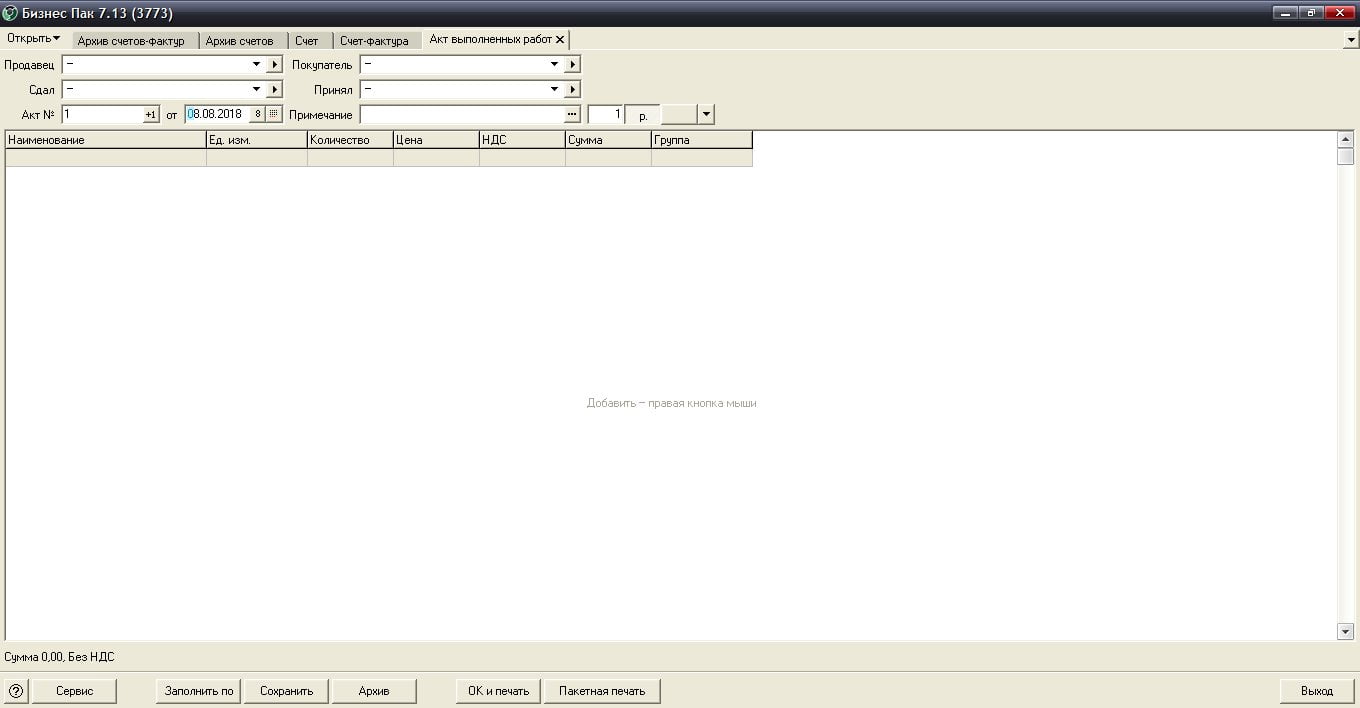Expand the Покупатель dropdown list
Image resolution: width=1360 pixels, height=708 pixels.
pos(554,65)
